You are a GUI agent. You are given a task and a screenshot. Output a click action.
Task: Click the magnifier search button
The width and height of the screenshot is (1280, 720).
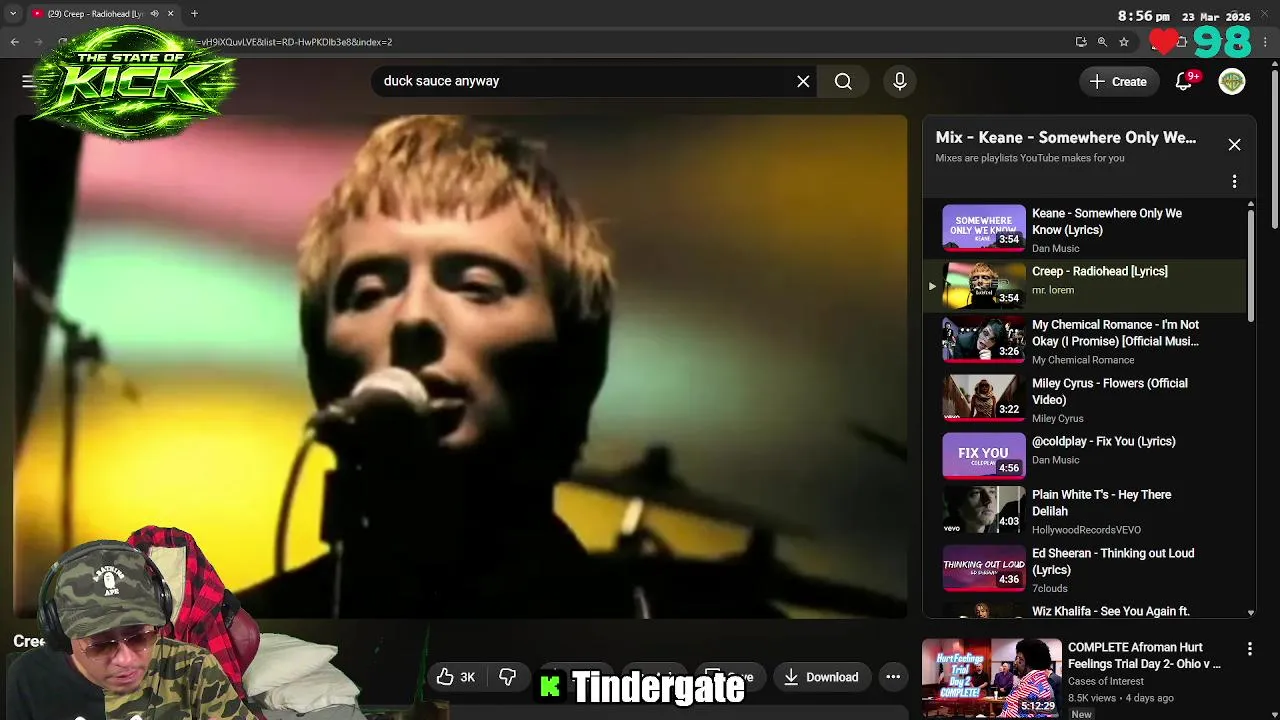click(843, 81)
